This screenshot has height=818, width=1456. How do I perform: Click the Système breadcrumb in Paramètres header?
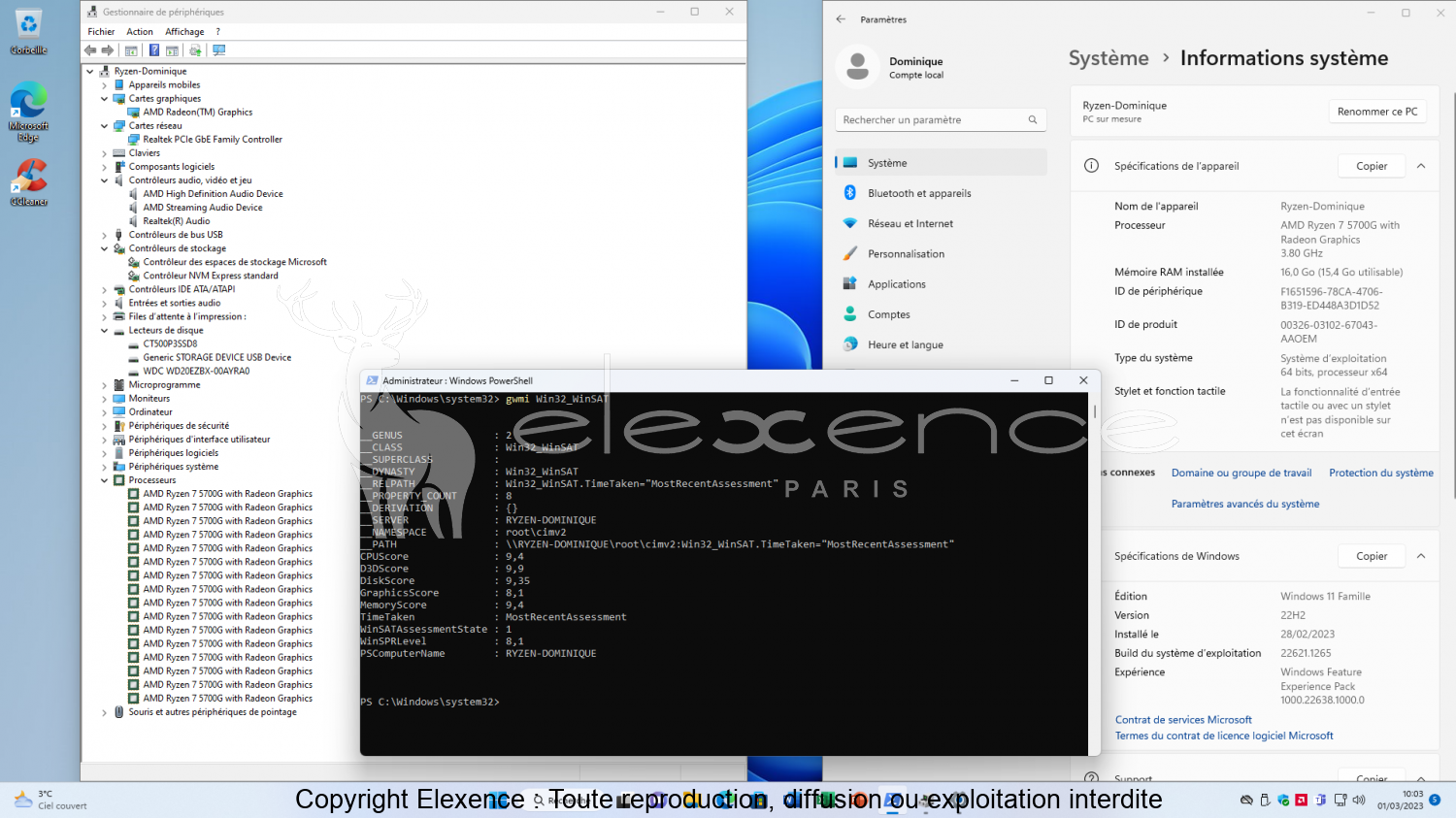tap(1109, 58)
